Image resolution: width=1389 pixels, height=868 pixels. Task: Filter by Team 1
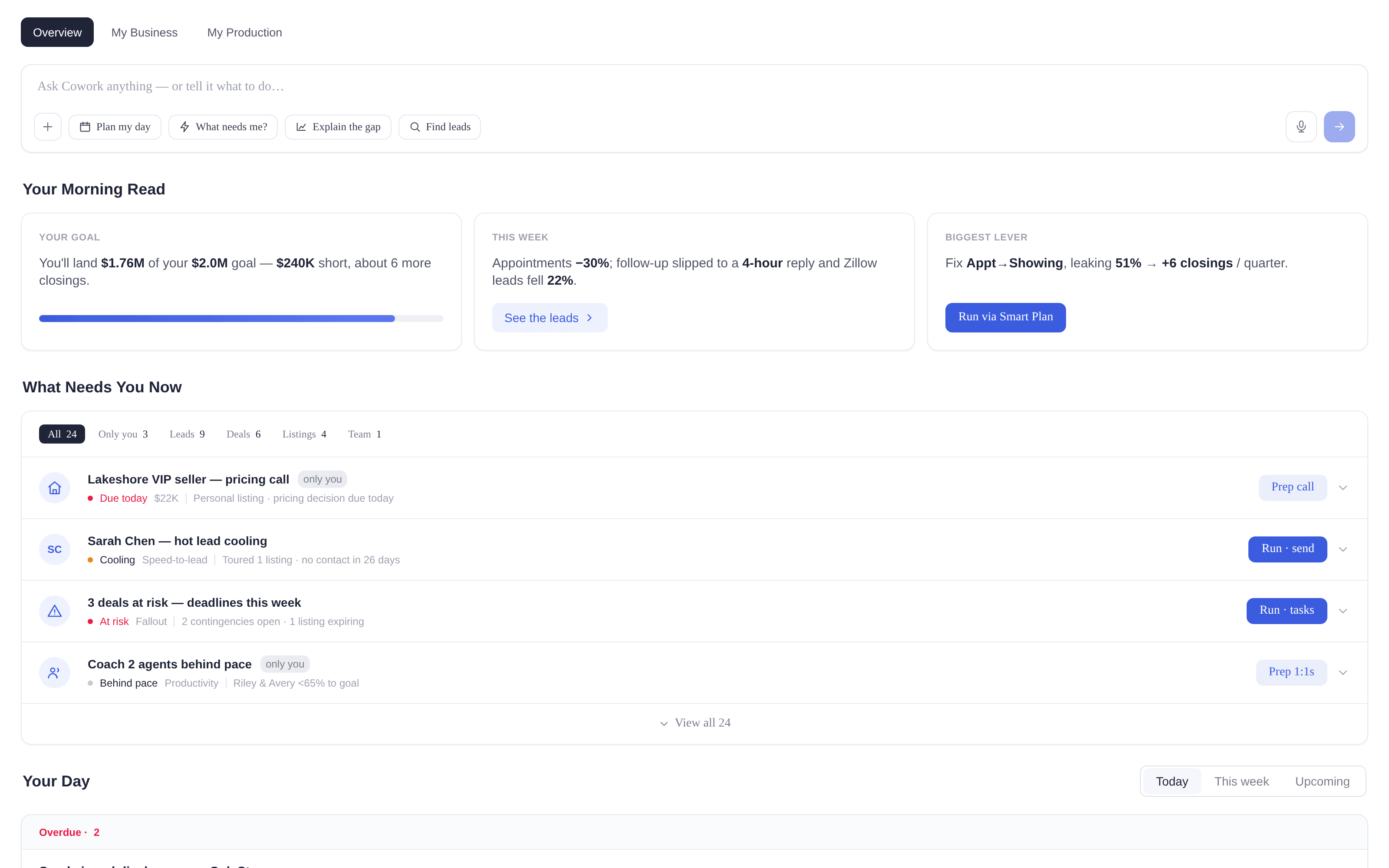(x=365, y=434)
